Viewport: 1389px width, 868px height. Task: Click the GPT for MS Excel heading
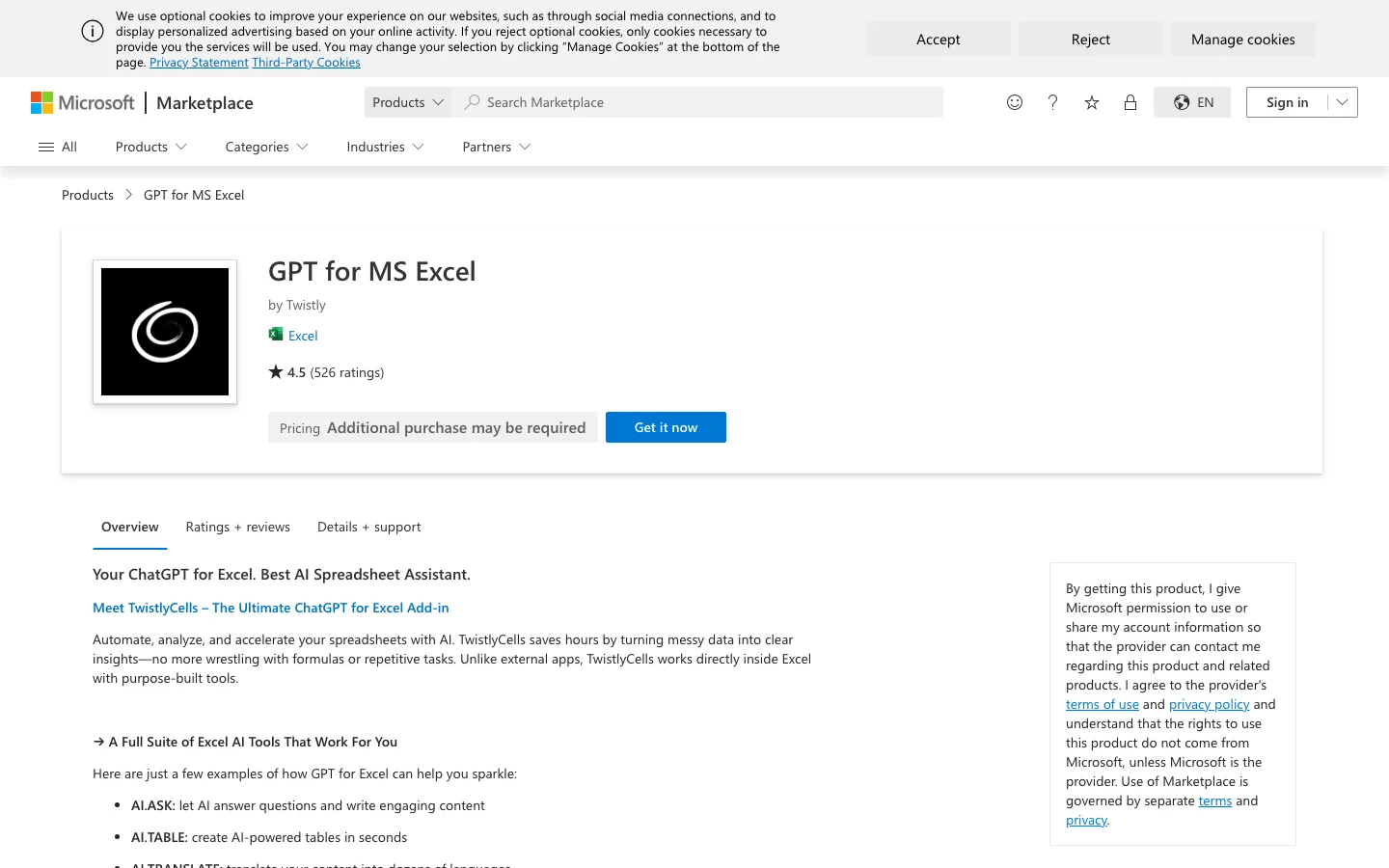[372, 271]
